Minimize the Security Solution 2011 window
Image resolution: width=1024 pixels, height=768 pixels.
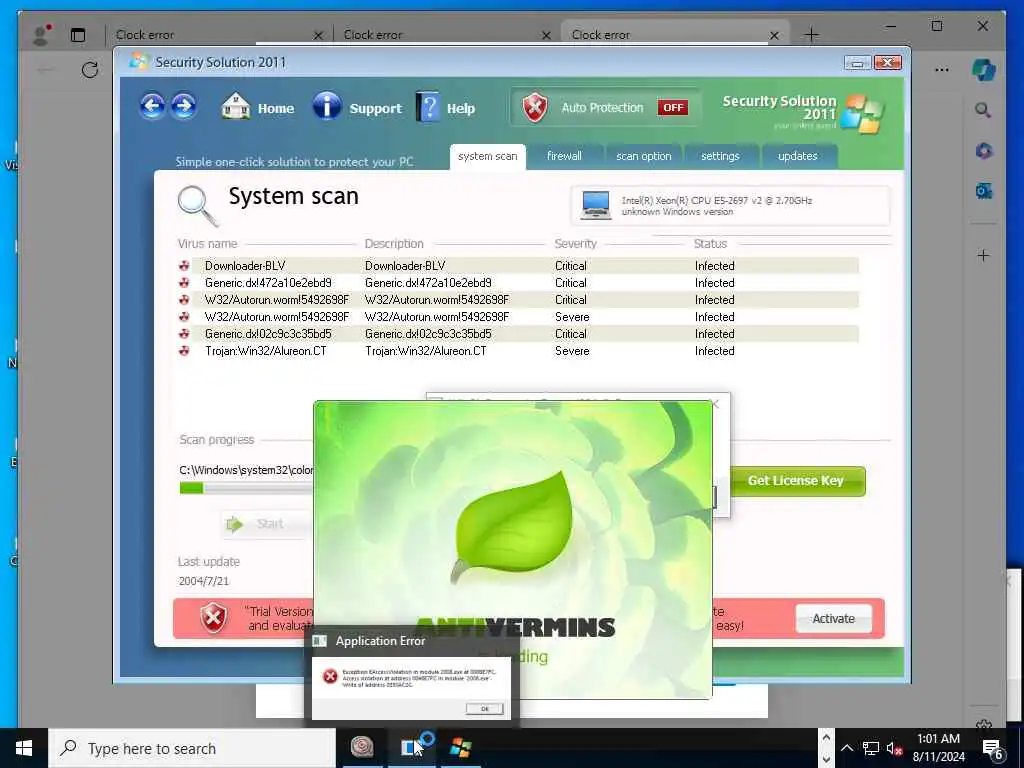tap(857, 63)
